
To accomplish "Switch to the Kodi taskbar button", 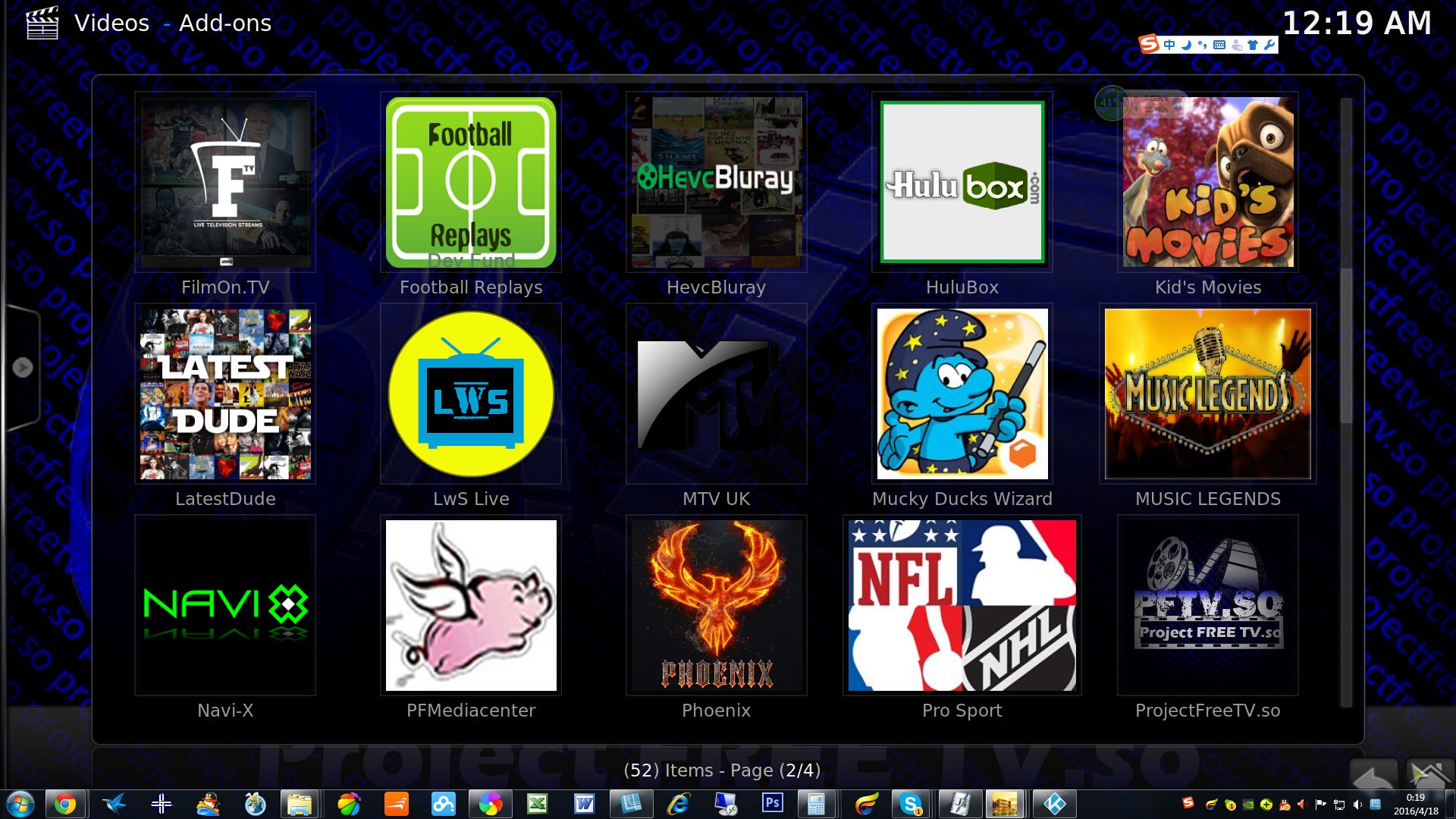I will 1054,804.
